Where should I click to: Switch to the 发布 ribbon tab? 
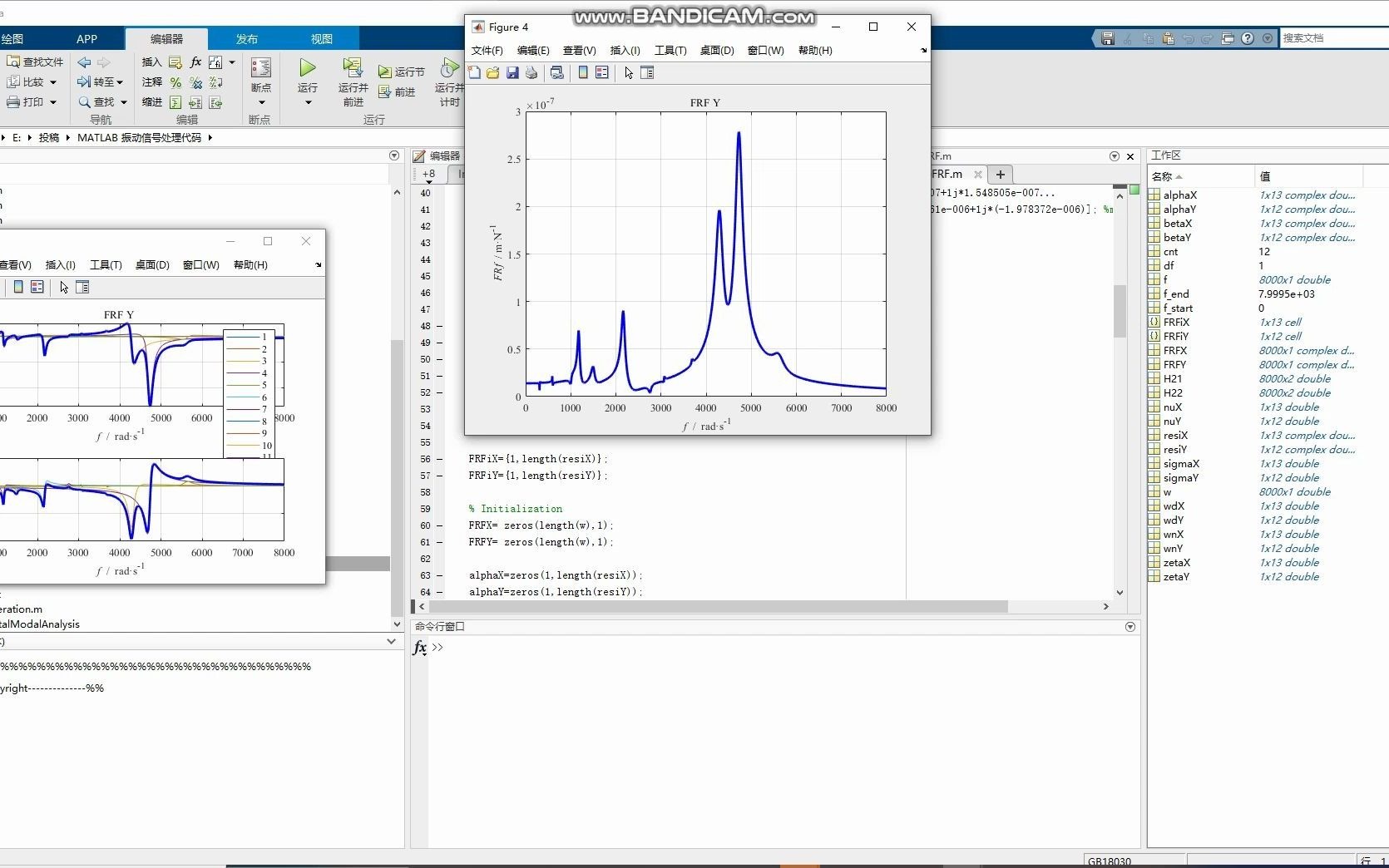coord(246,38)
